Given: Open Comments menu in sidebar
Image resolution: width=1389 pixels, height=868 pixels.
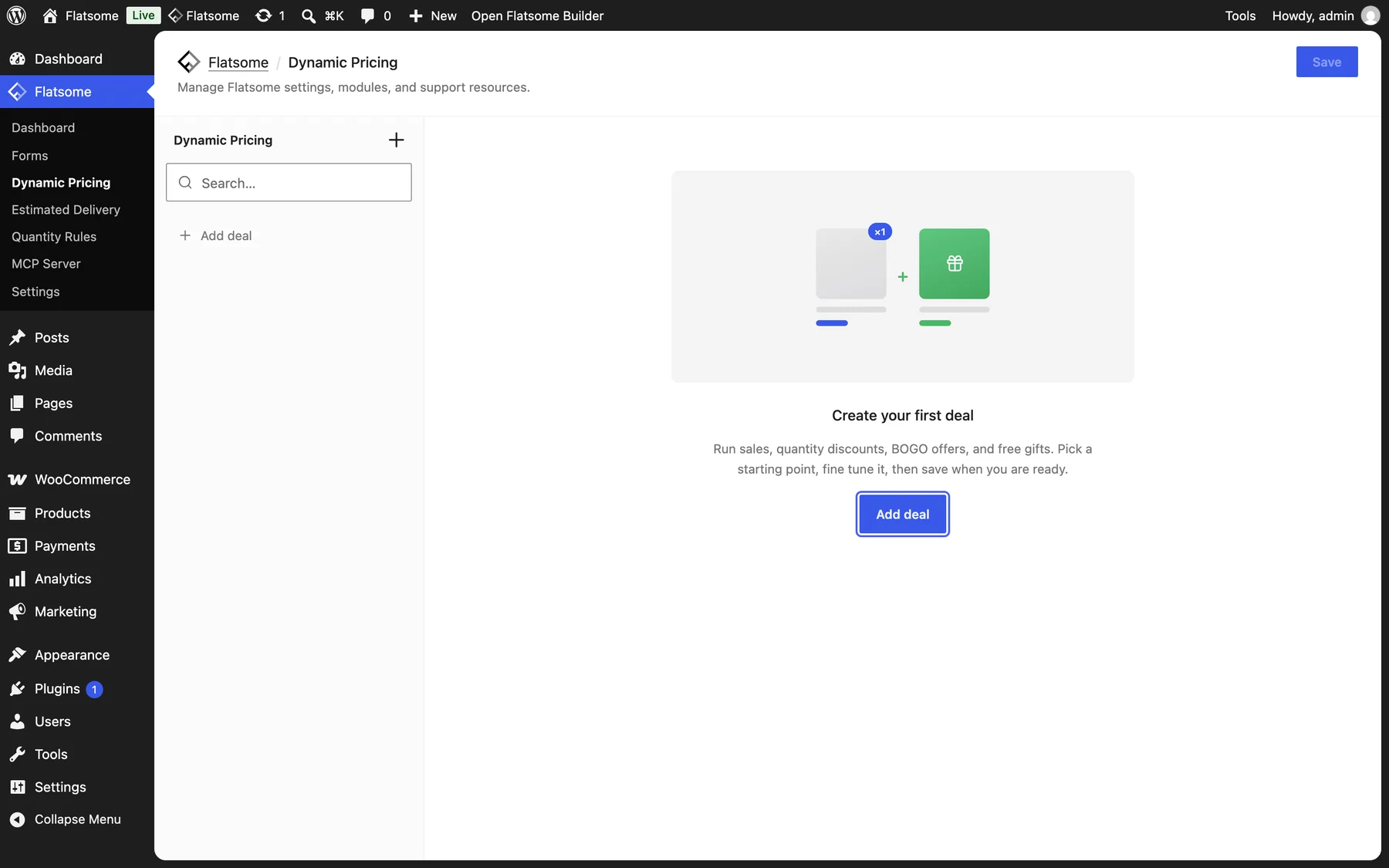Looking at the screenshot, I should click(x=77, y=436).
